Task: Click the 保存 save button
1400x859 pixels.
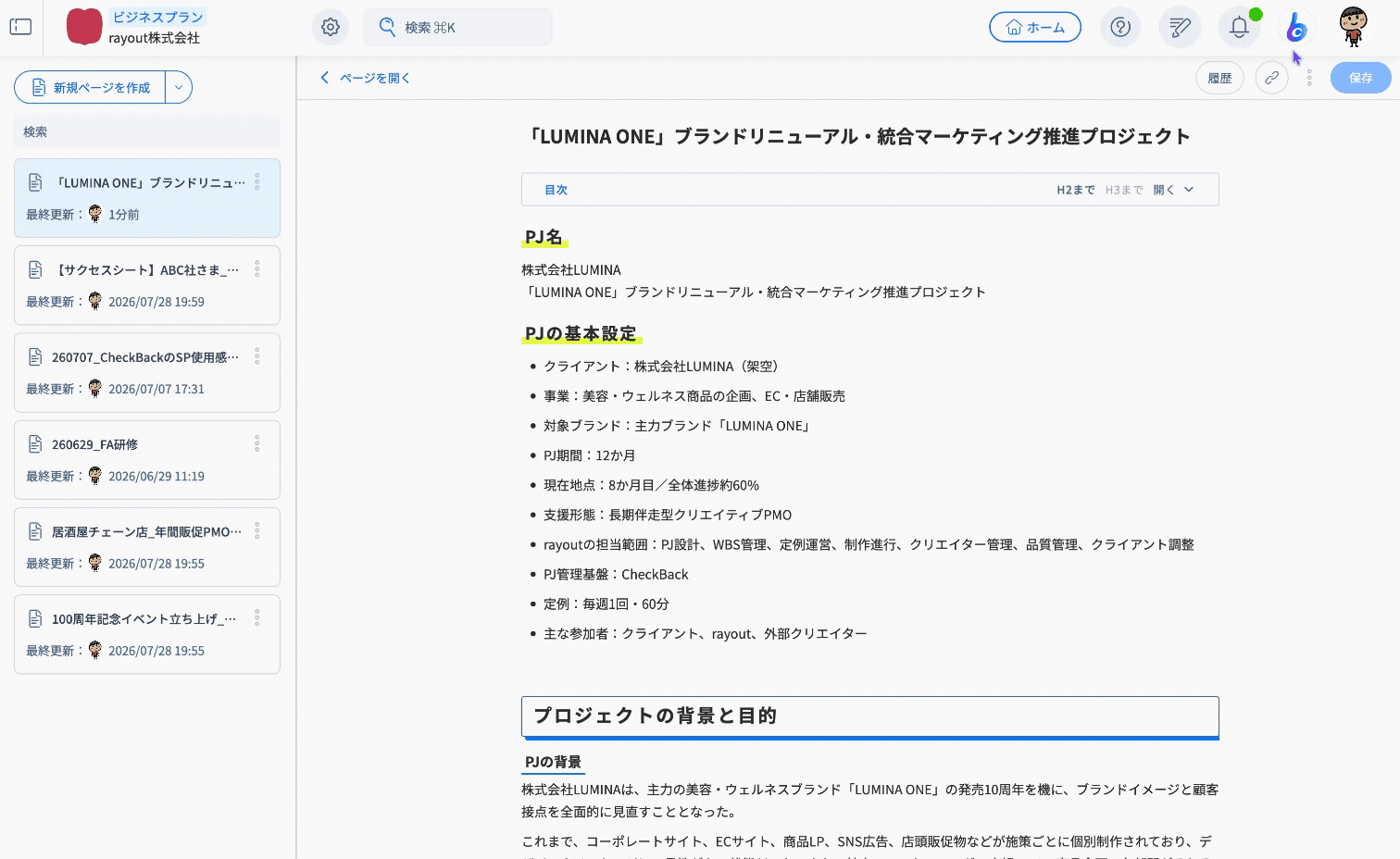Action: pos(1360,79)
